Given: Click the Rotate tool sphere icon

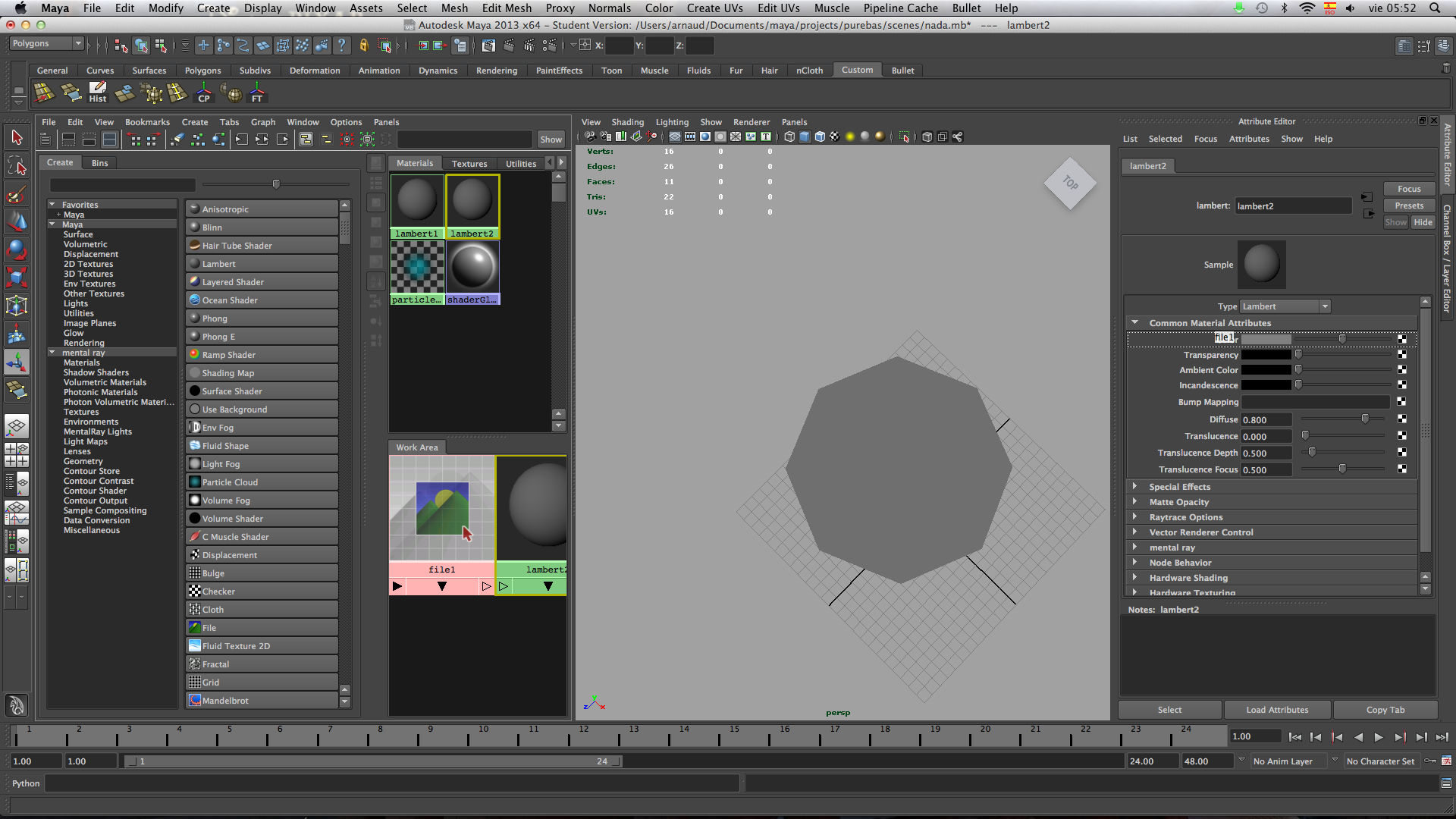Looking at the screenshot, I should coord(17,249).
